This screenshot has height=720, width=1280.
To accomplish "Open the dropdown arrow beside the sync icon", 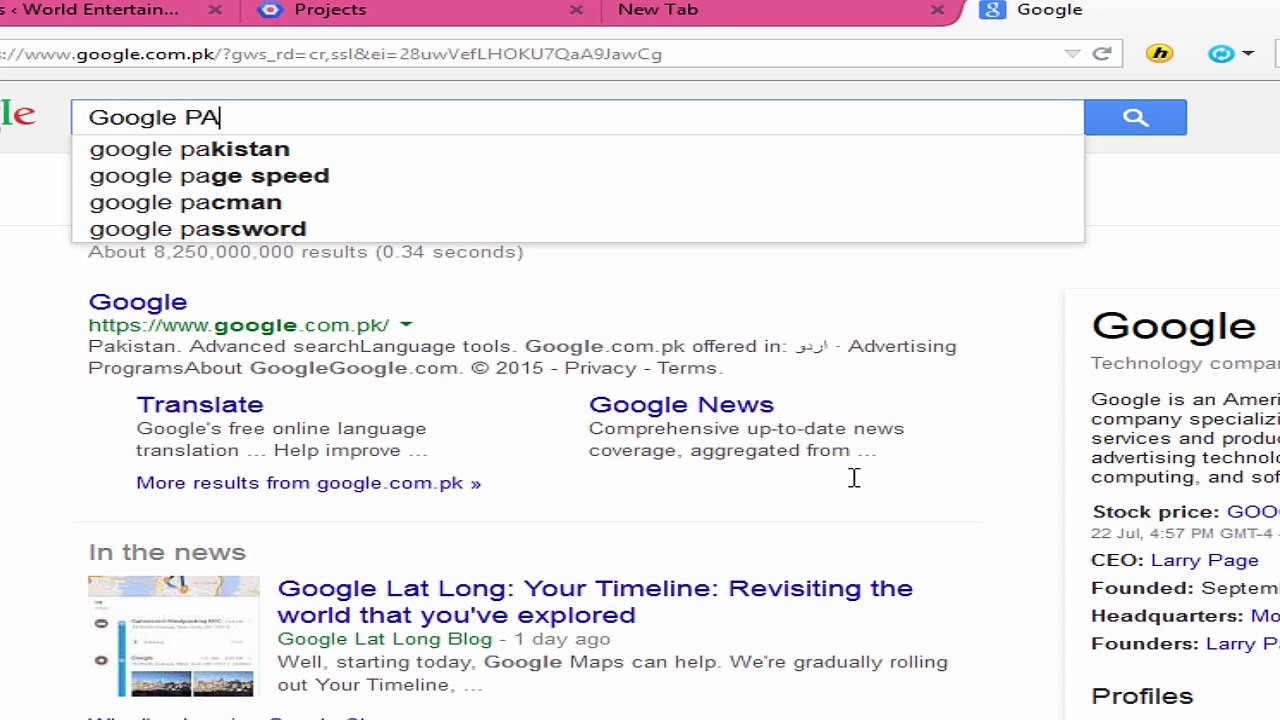I will pos(1247,54).
